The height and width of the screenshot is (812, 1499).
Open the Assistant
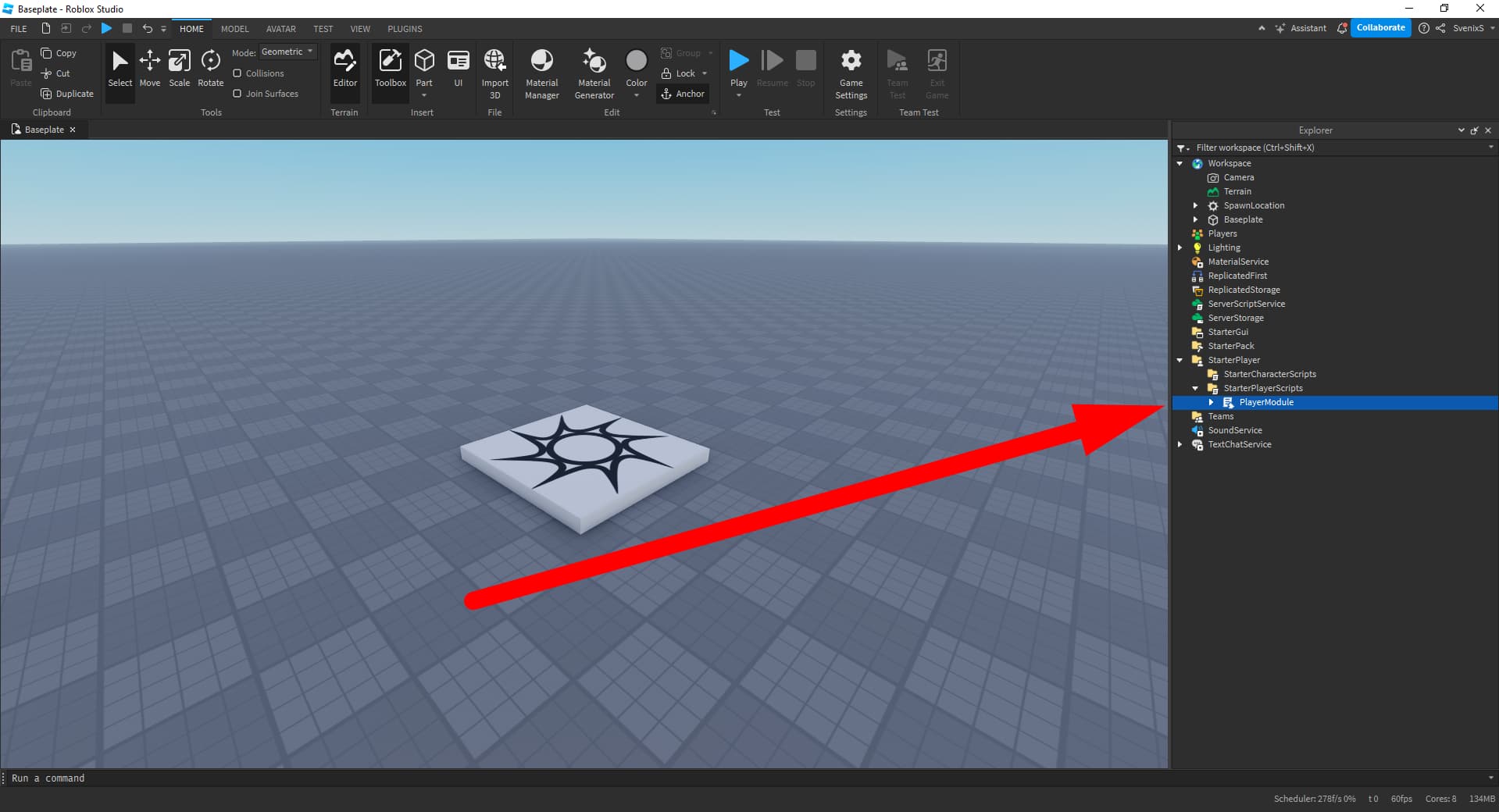[1301, 28]
